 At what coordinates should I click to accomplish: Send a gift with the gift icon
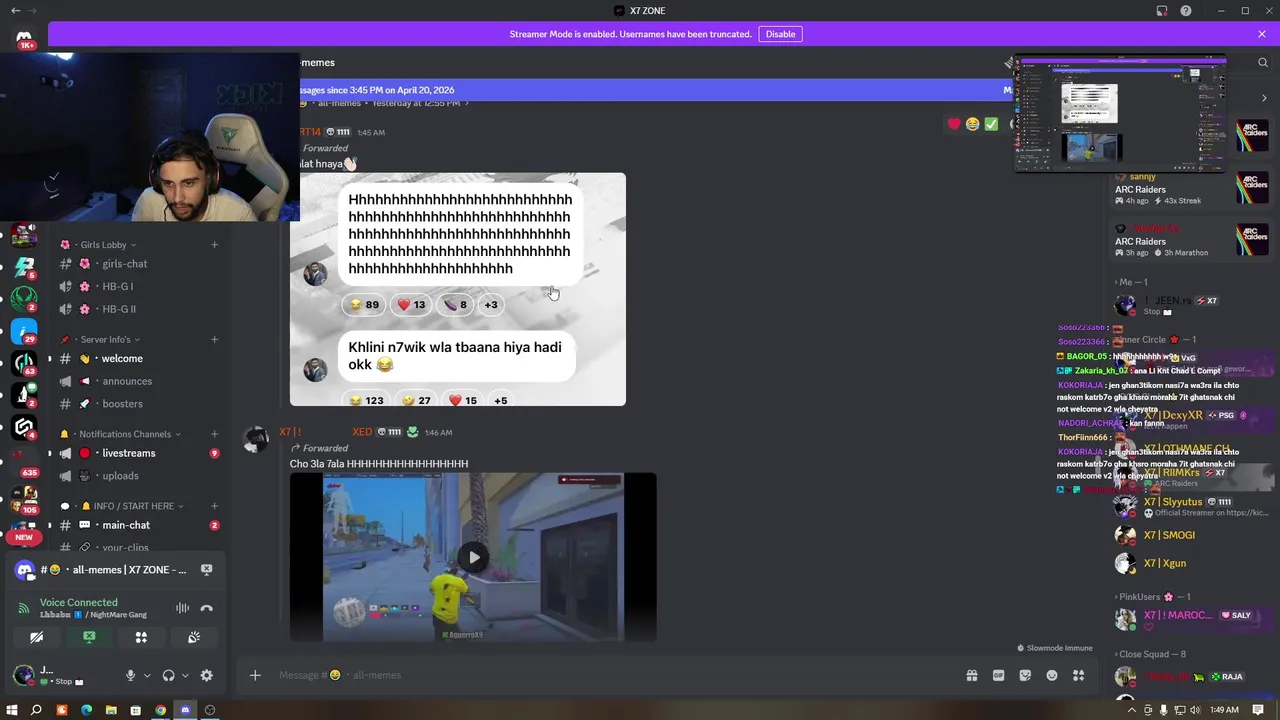click(971, 675)
